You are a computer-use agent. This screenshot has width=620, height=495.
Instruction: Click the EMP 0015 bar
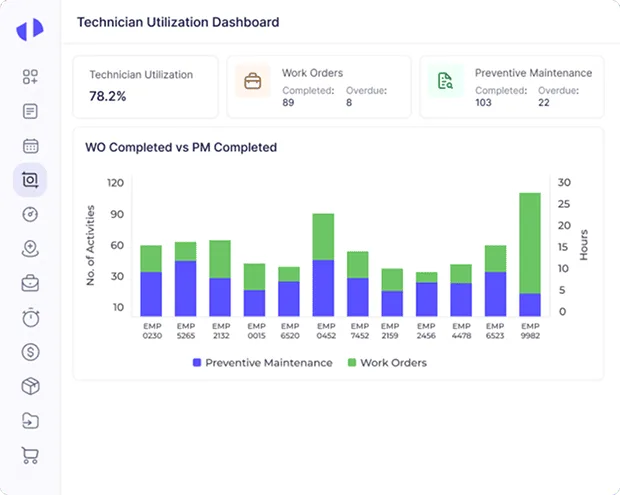[x=254, y=290]
